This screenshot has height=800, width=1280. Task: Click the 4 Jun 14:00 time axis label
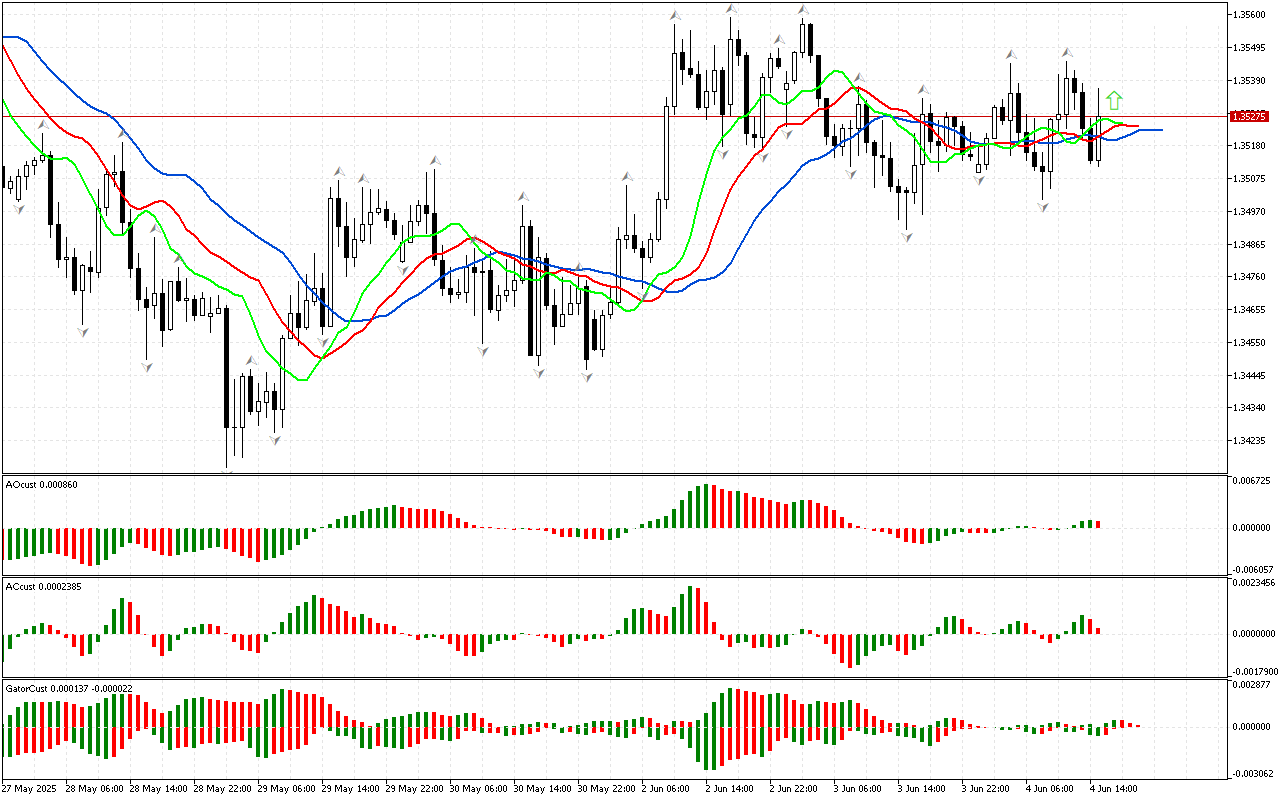tap(1112, 788)
